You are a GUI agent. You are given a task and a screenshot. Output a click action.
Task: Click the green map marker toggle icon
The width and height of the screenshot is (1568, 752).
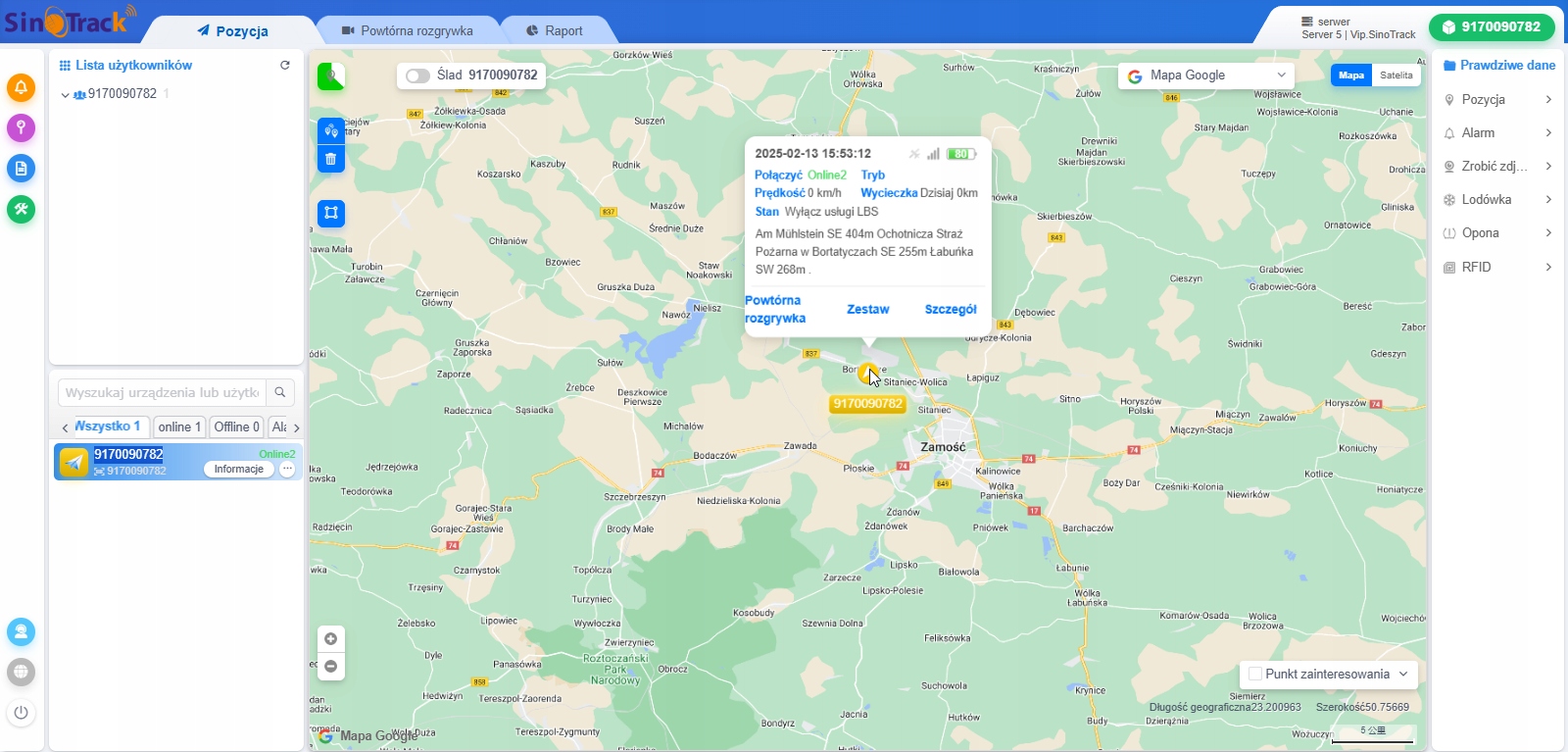pos(331,76)
